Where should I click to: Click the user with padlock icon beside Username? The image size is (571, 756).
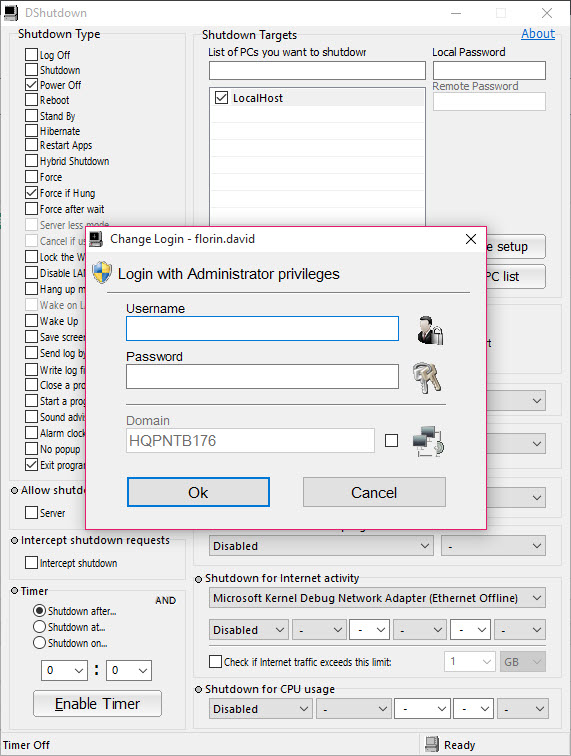(430, 330)
